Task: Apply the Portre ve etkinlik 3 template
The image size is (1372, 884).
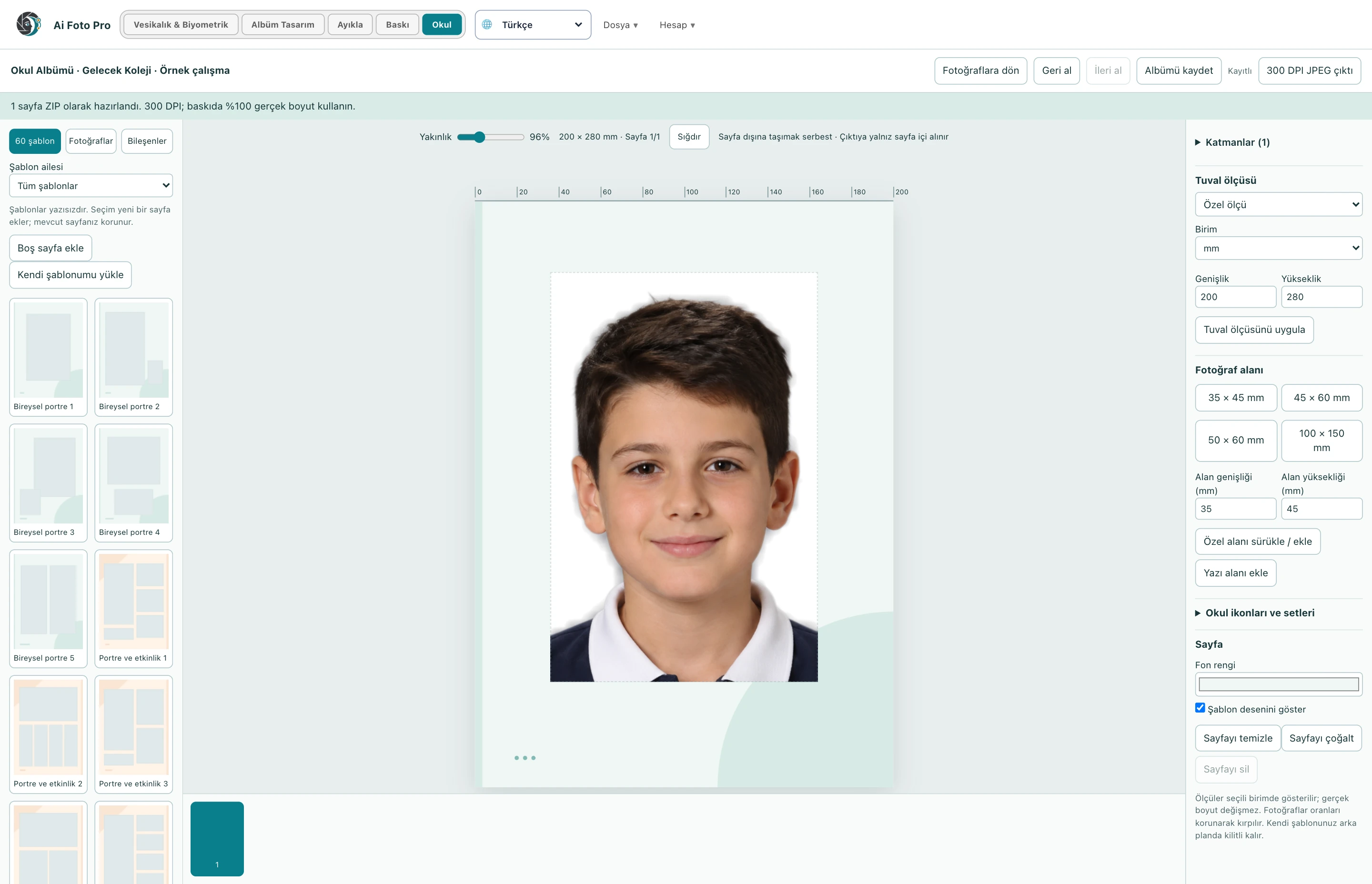Action: 133,734
